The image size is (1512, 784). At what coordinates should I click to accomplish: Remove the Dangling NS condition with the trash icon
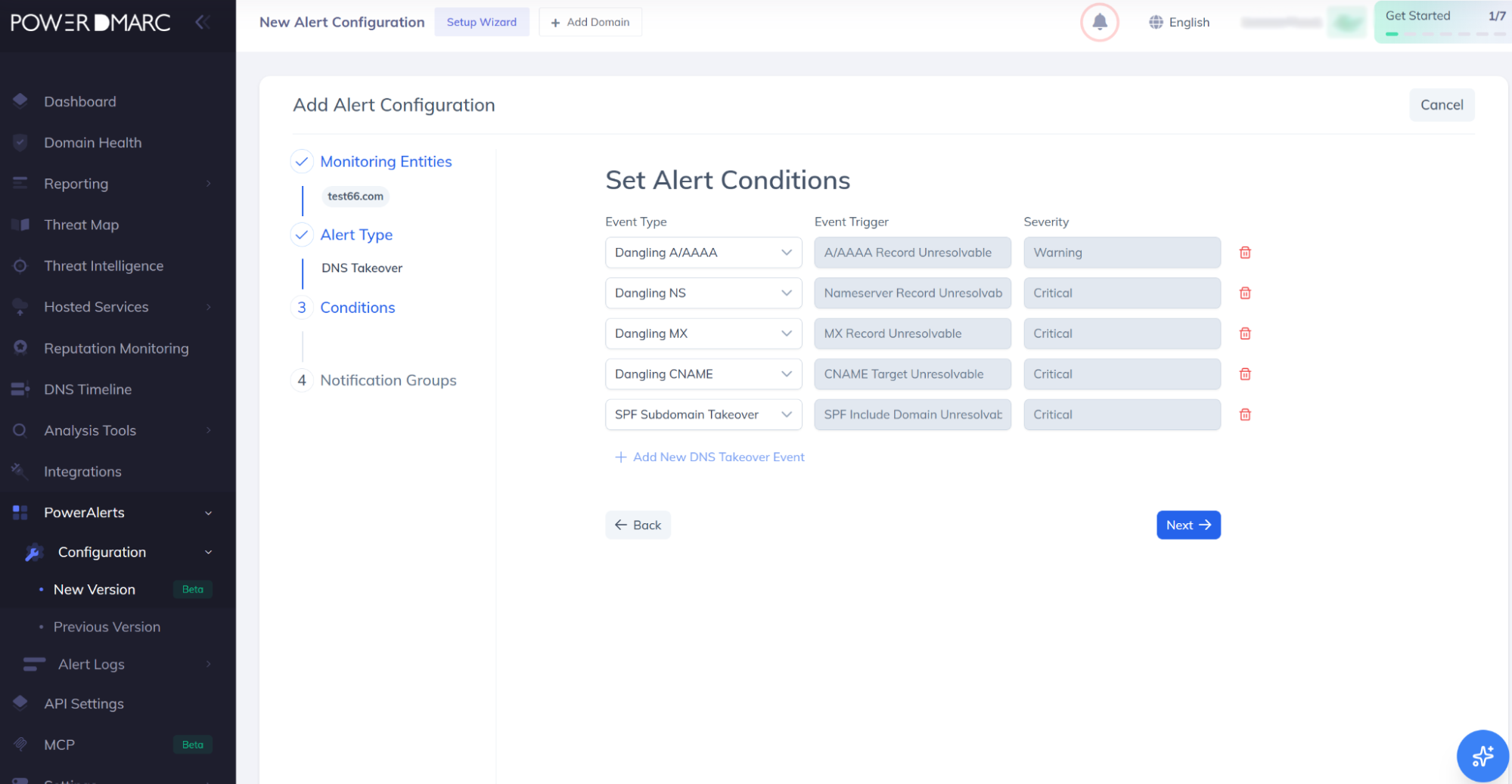[x=1245, y=293]
